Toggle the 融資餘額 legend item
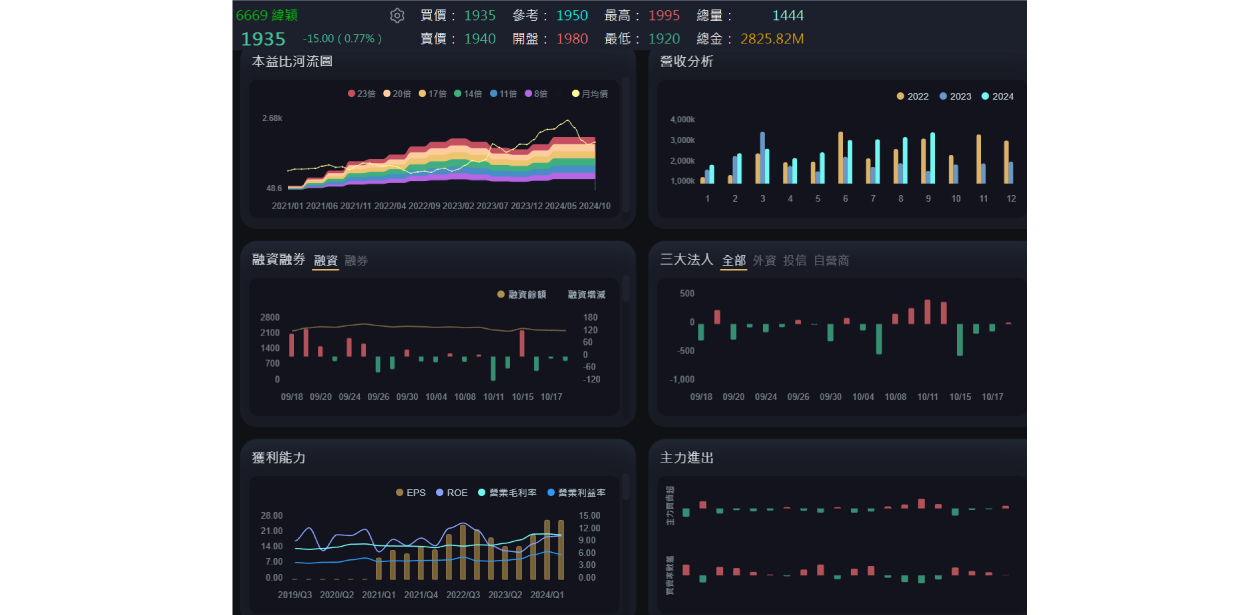This screenshot has width=1258, height=615. [522, 295]
